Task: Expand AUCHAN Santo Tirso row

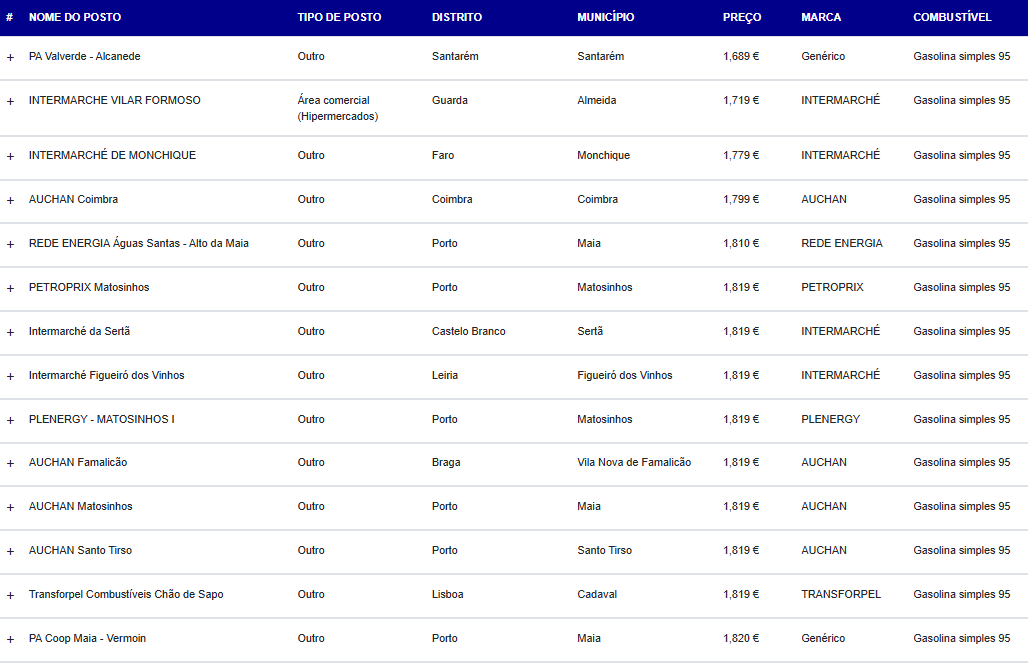Action: pos(10,552)
